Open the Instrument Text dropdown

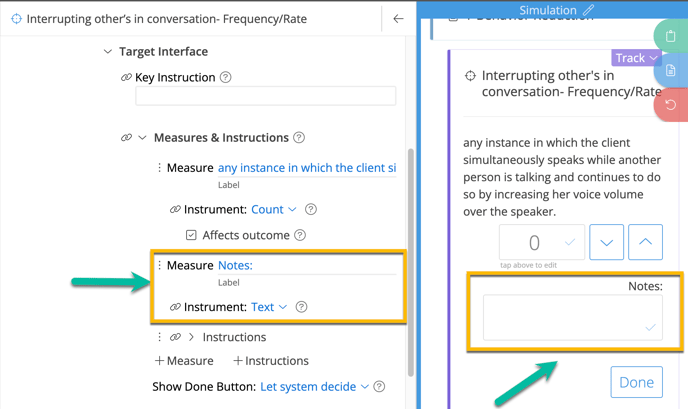pyautogui.click(x=269, y=307)
